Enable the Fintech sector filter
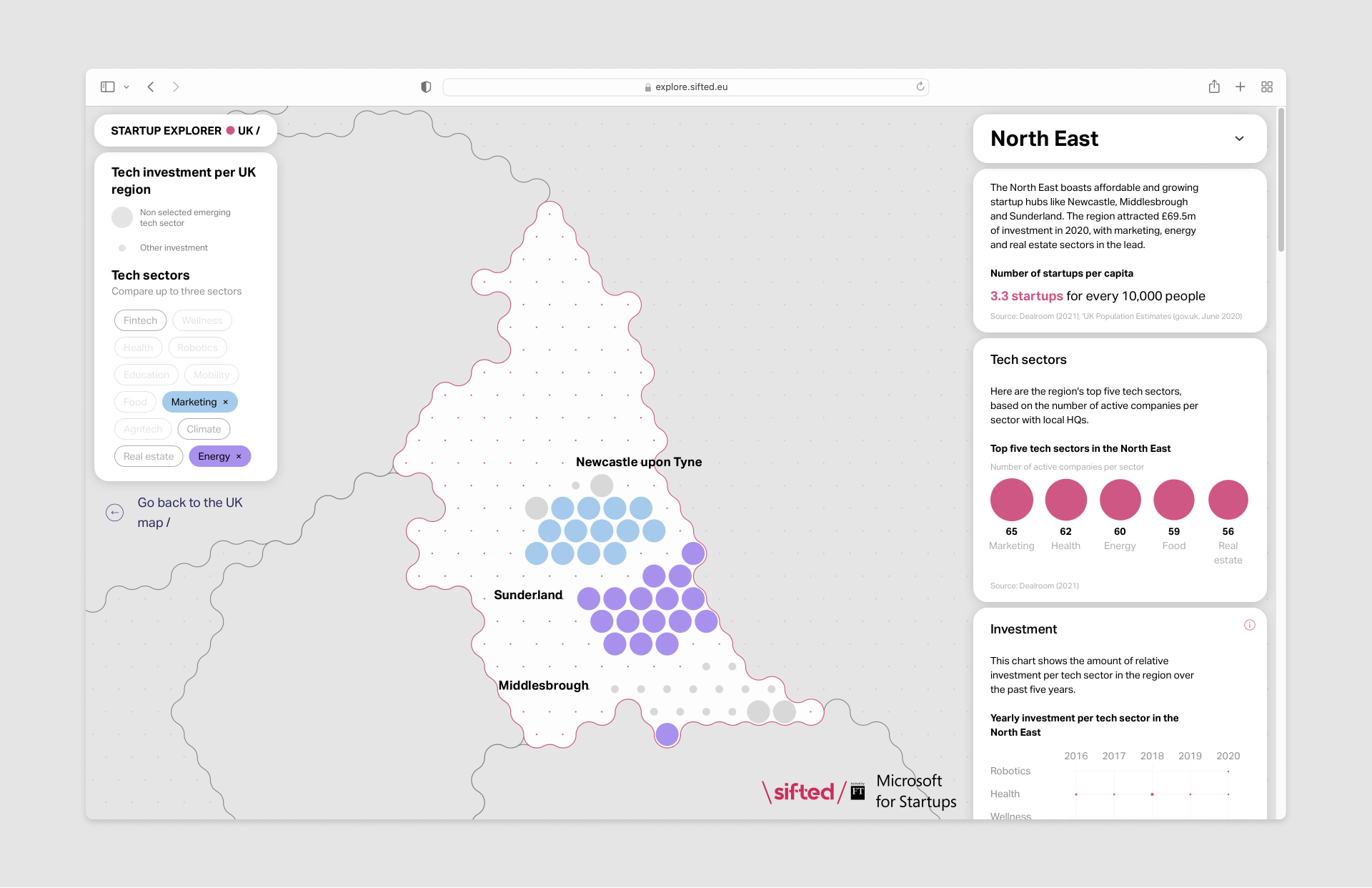The image size is (1372, 888). [140, 320]
